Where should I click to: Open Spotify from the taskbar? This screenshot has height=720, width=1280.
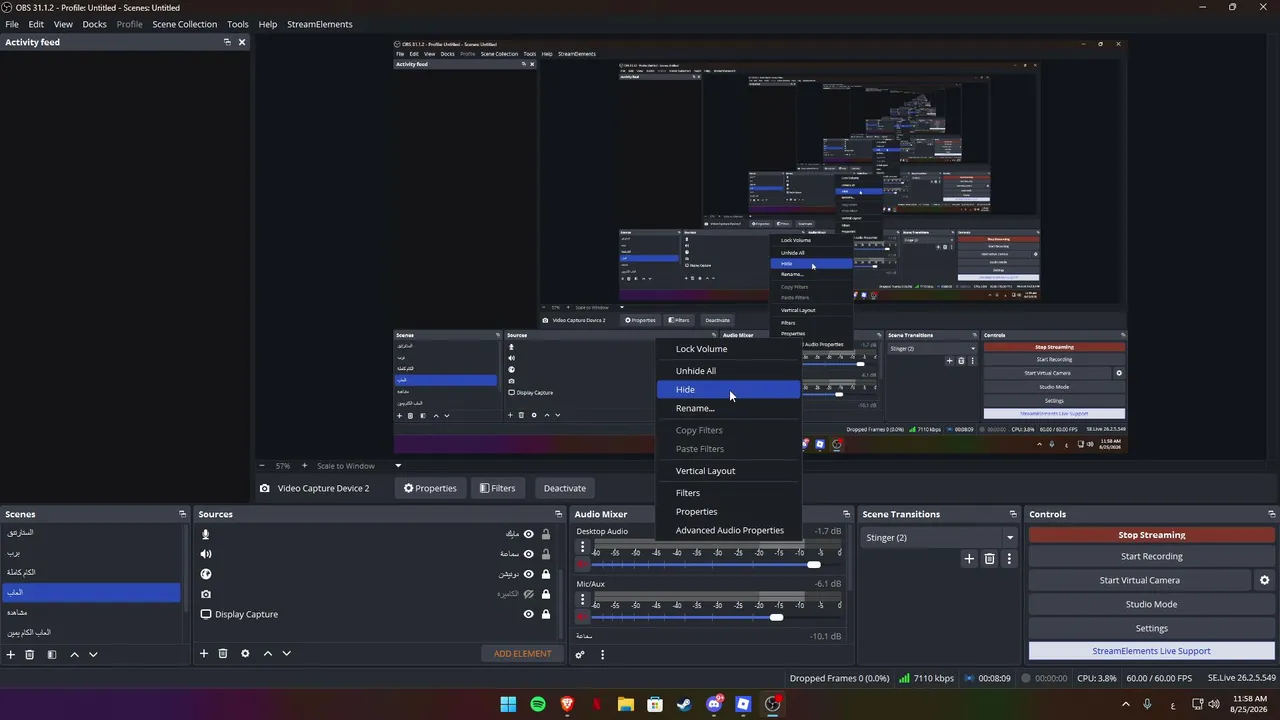[538, 704]
